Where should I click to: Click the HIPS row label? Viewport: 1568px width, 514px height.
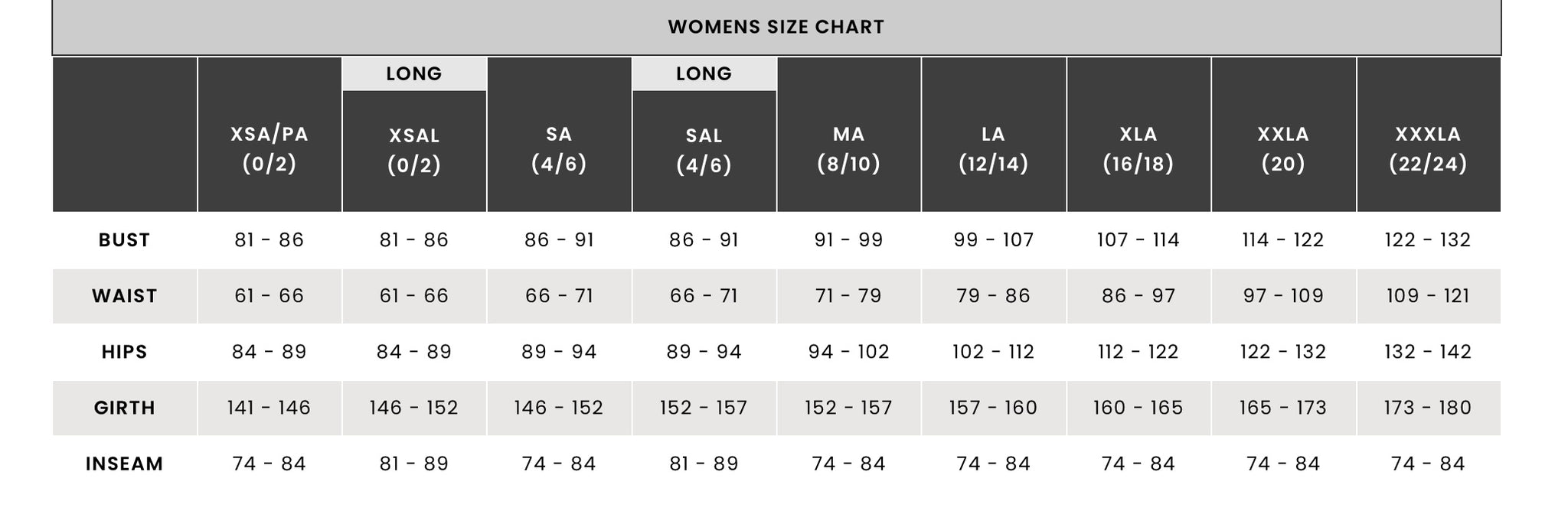coord(125,352)
